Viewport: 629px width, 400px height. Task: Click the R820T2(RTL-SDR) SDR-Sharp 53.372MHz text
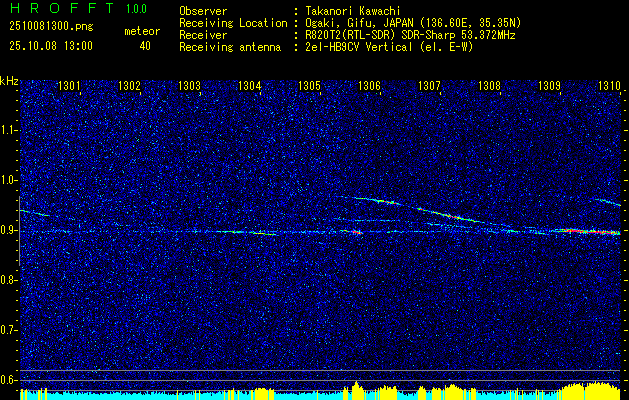point(410,35)
